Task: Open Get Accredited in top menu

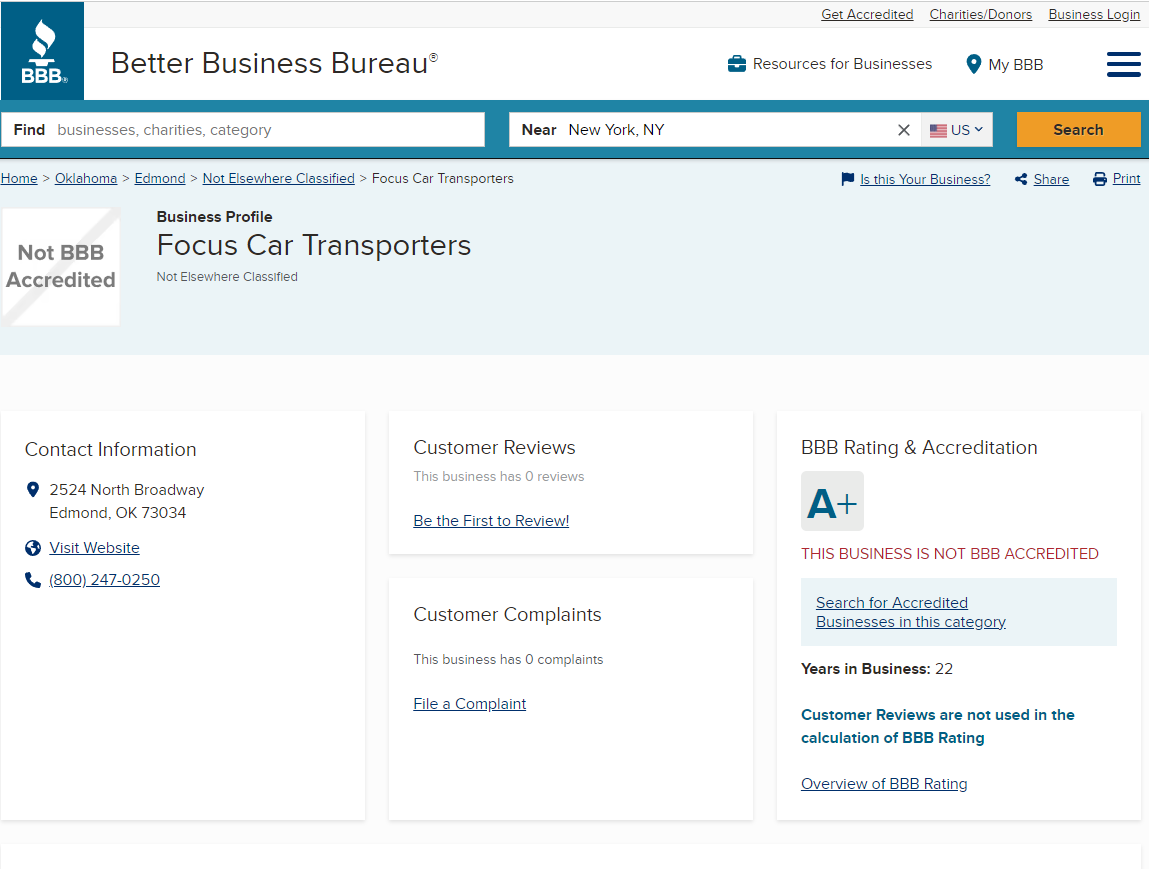Action: pyautogui.click(x=867, y=14)
